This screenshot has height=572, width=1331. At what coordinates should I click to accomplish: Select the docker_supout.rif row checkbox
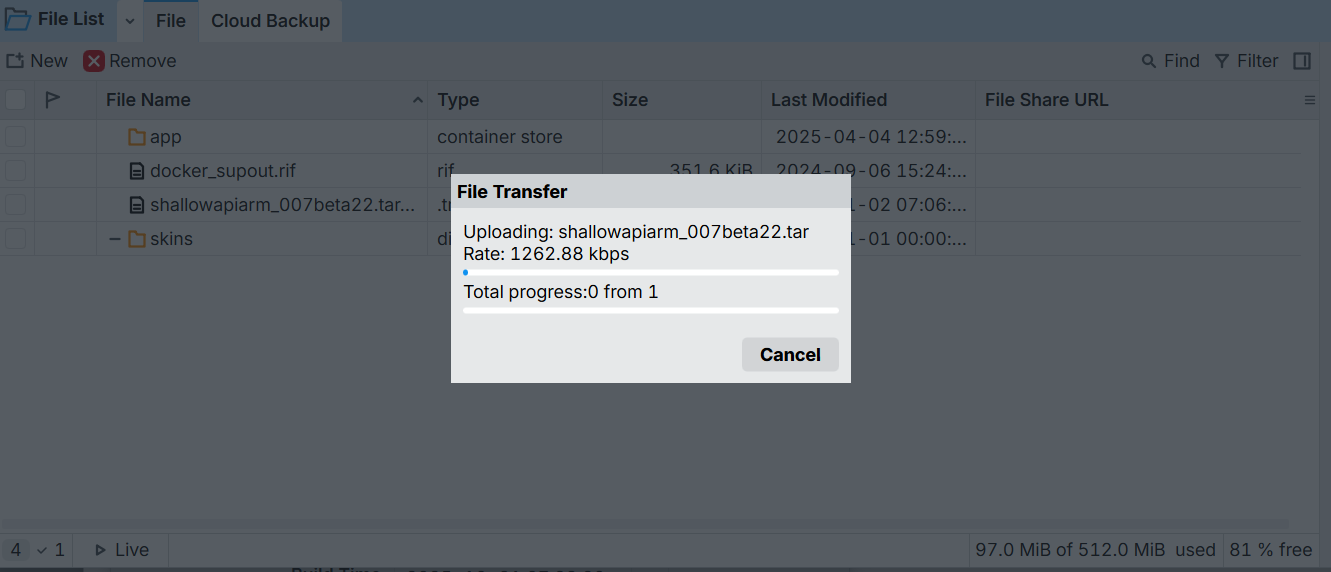16,171
